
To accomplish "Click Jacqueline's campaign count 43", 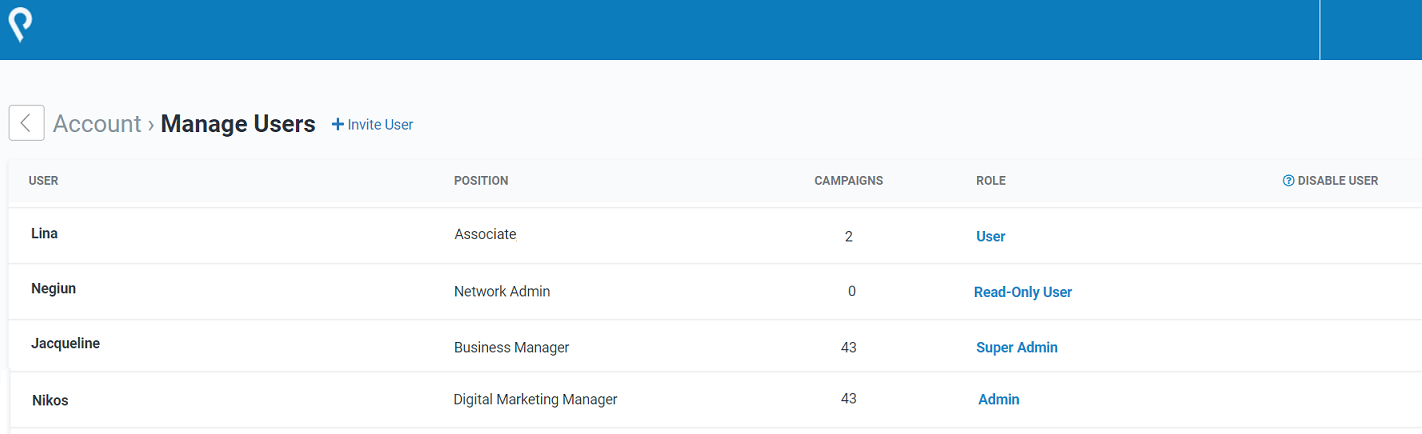I will pos(849,348).
